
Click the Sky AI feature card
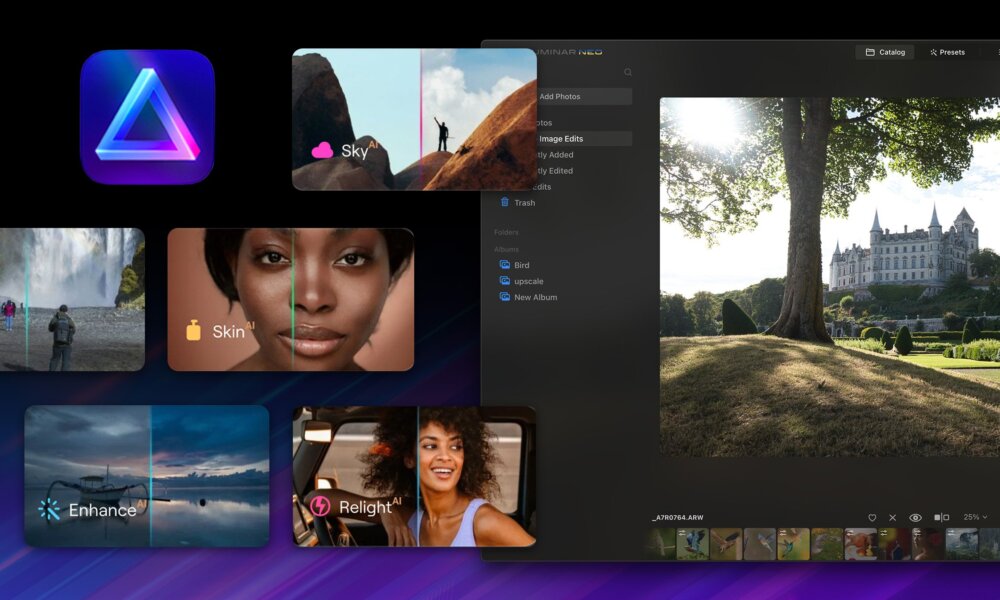[414, 119]
